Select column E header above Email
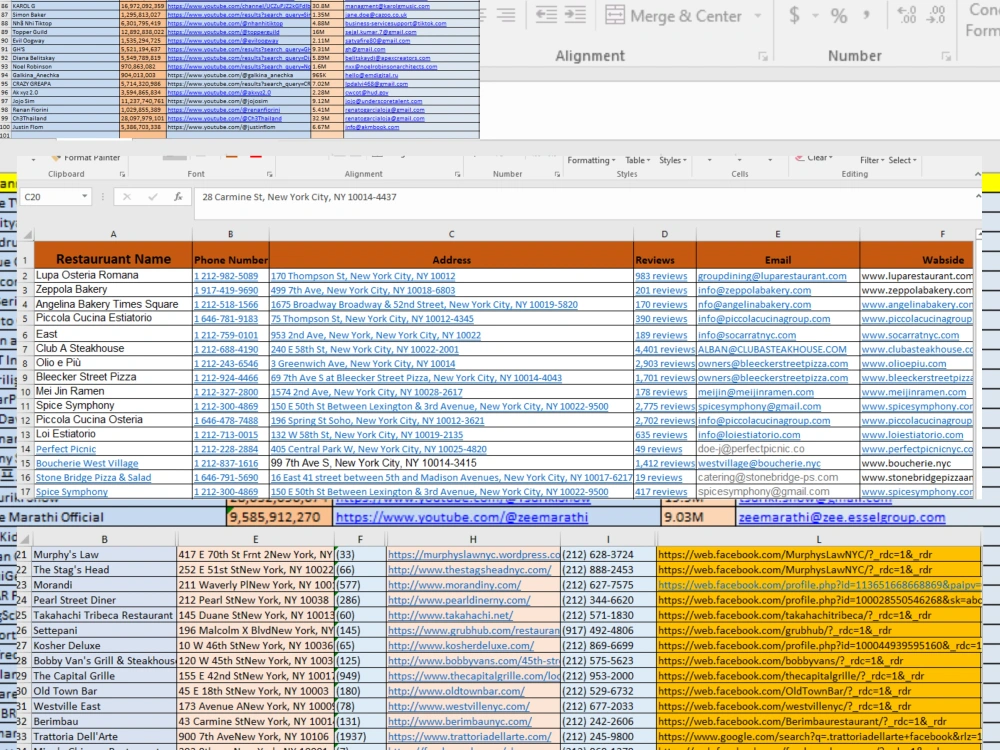The width and height of the screenshot is (1000, 750). (x=778, y=235)
